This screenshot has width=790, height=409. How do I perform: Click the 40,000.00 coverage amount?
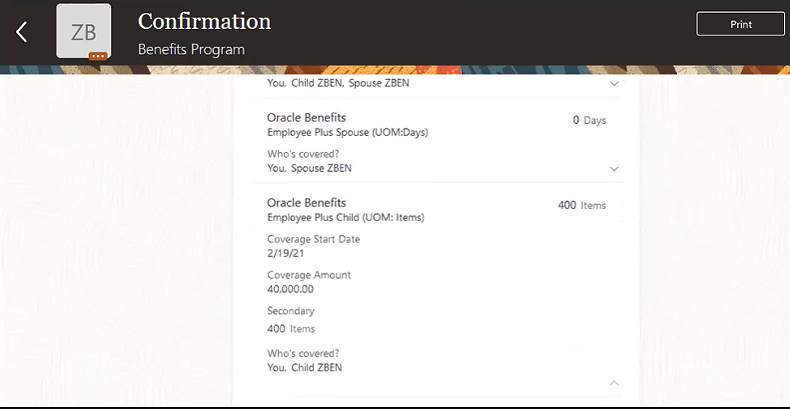click(x=290, y=289)
